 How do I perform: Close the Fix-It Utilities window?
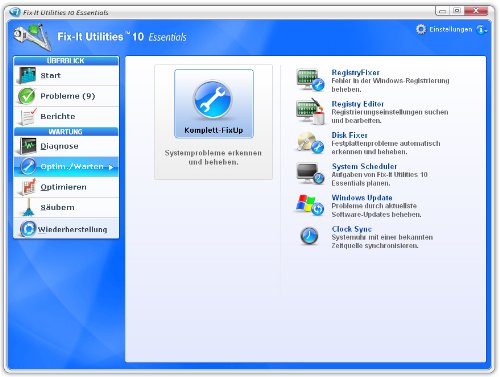pyautogui.click(x=476, y=11)
